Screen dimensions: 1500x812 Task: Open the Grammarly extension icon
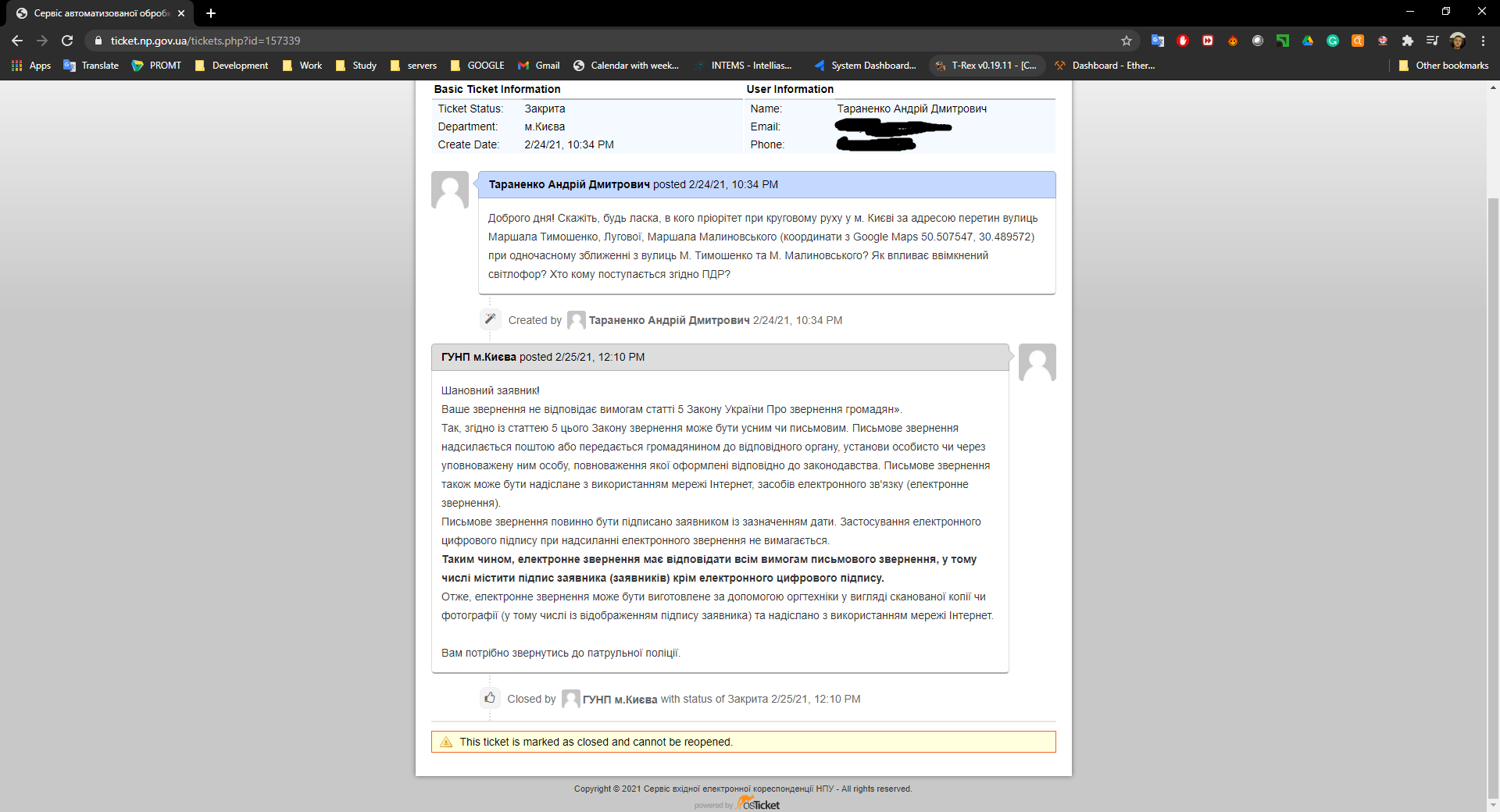[x=1333, y=41]
